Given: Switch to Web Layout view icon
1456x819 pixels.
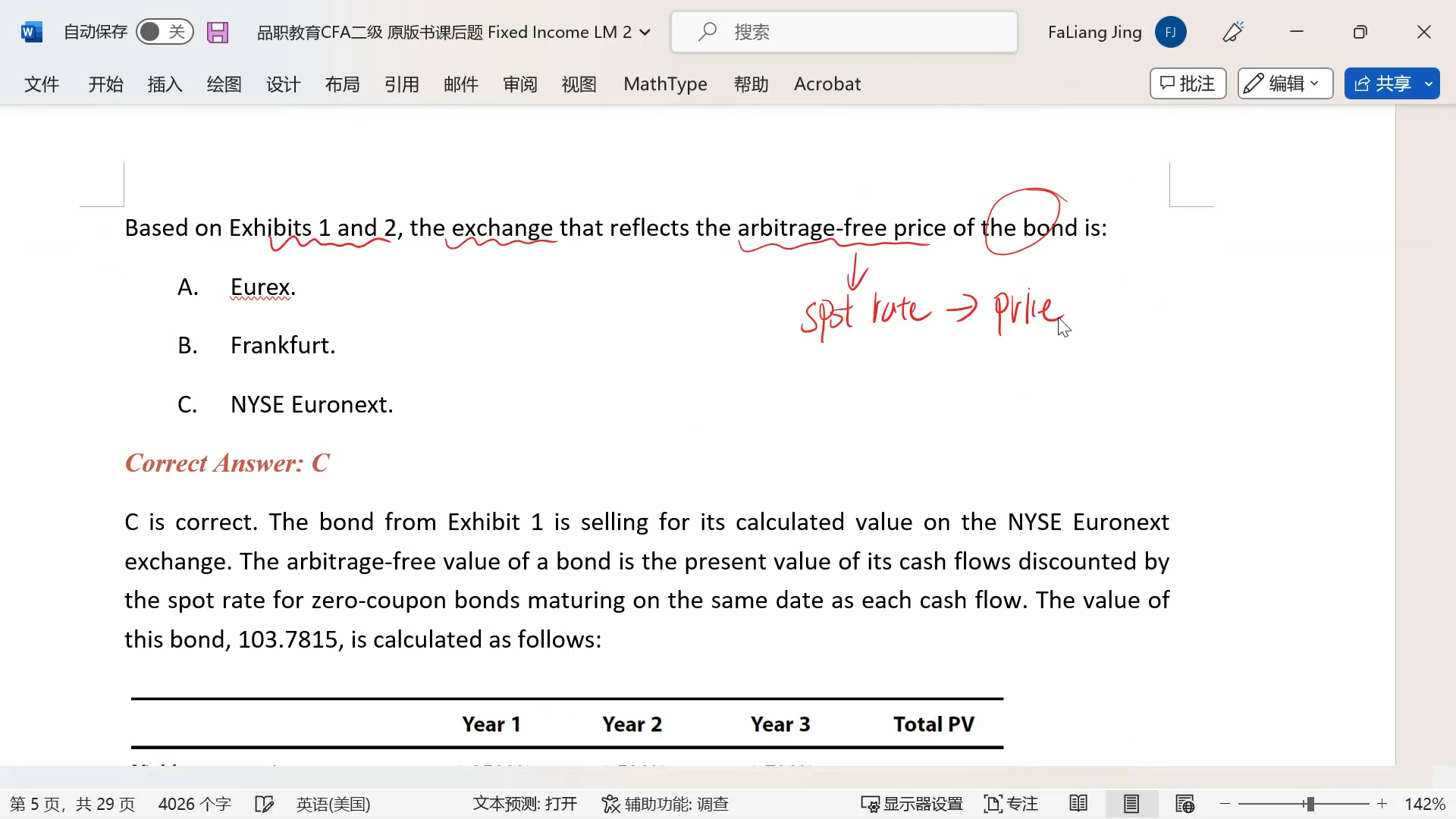Looking at the screenshot, I should click(1185, 804).
